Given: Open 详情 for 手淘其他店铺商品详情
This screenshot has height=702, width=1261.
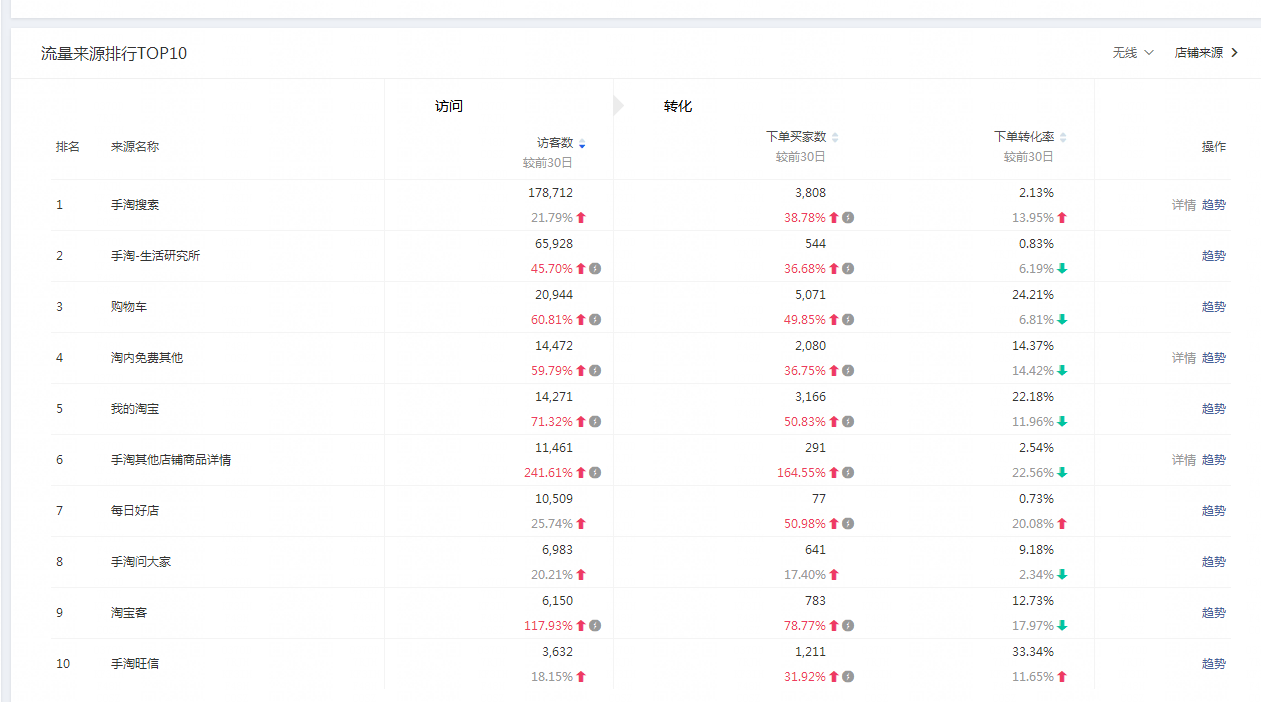Looking at the screenshot, I should (x=1183, y=460).
